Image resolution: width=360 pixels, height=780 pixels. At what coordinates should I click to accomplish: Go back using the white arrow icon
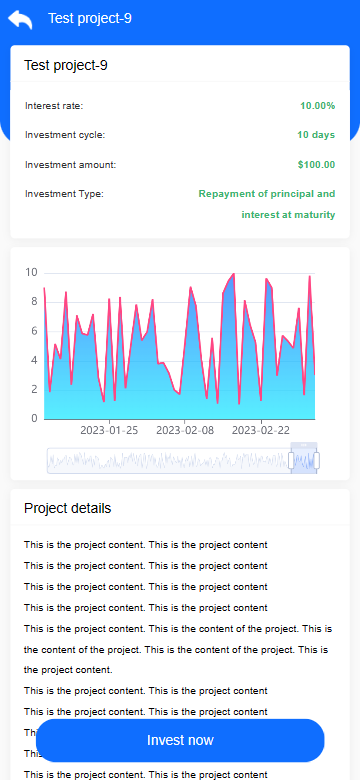pyautogui.click(x=20, y=19)
